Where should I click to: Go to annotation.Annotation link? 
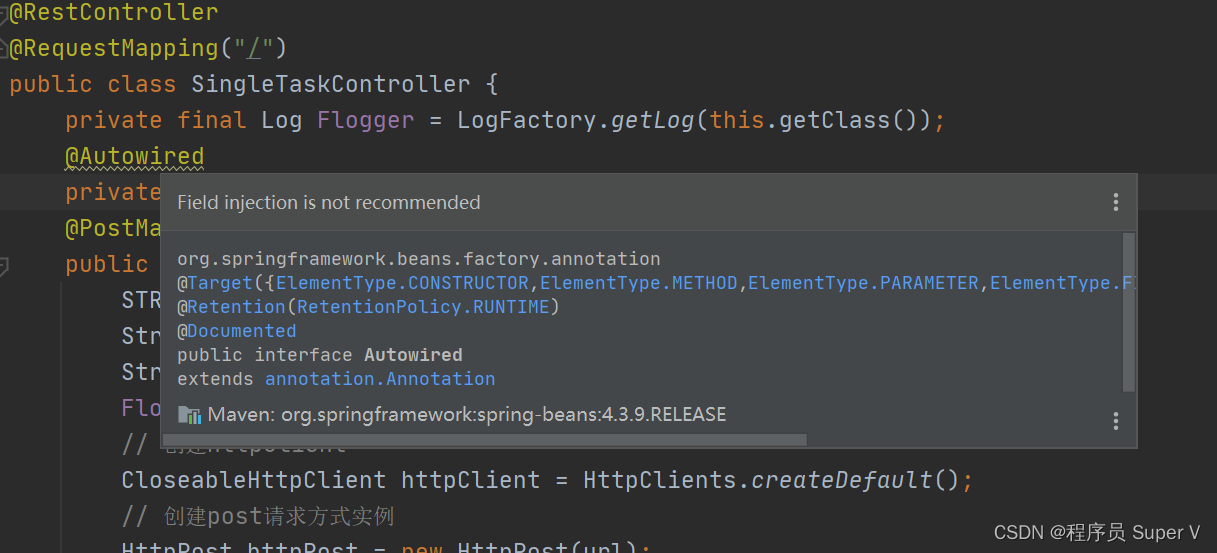[380, 379]
